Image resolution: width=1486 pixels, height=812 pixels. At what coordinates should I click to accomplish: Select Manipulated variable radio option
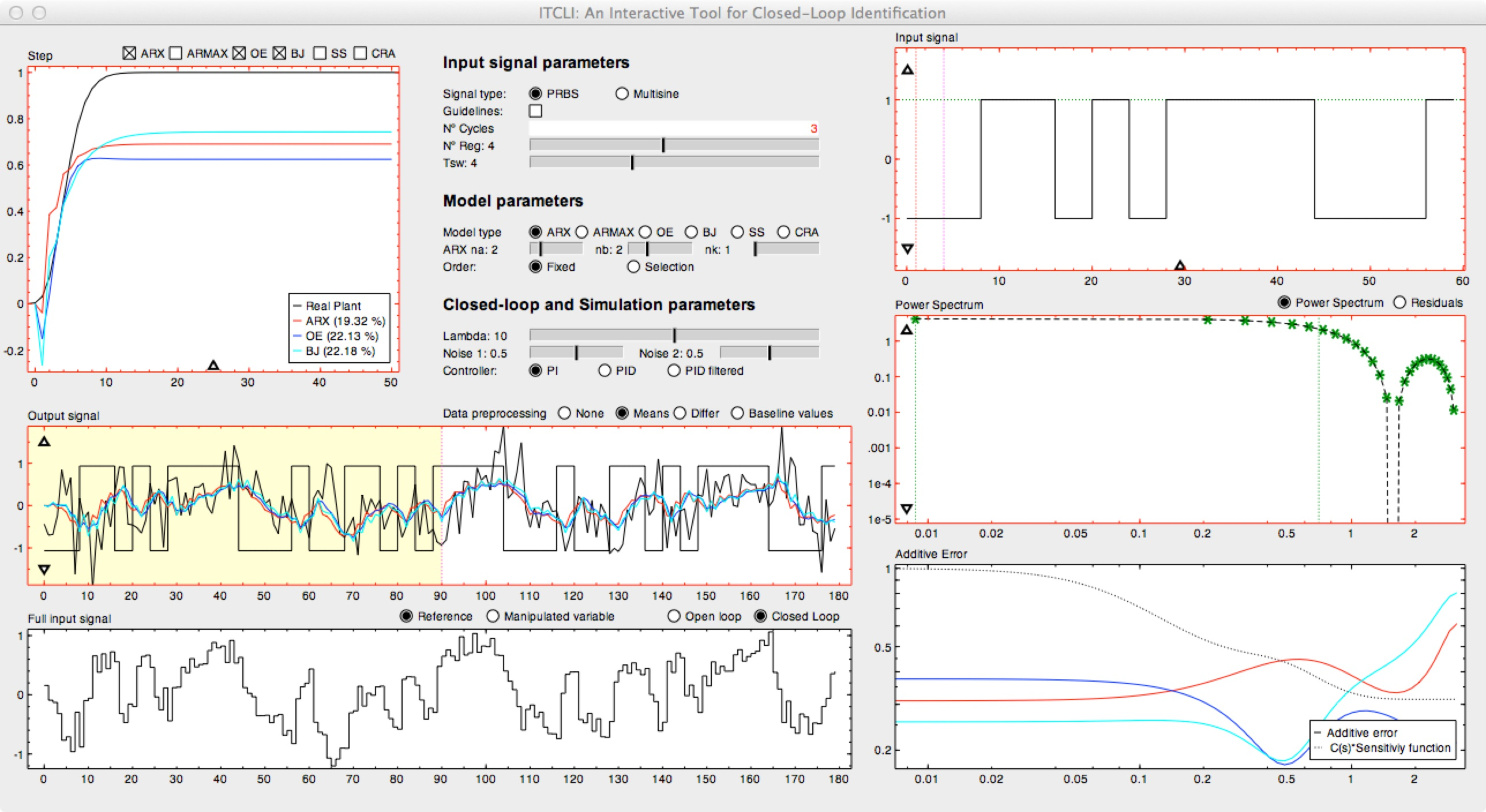(493, 616)
